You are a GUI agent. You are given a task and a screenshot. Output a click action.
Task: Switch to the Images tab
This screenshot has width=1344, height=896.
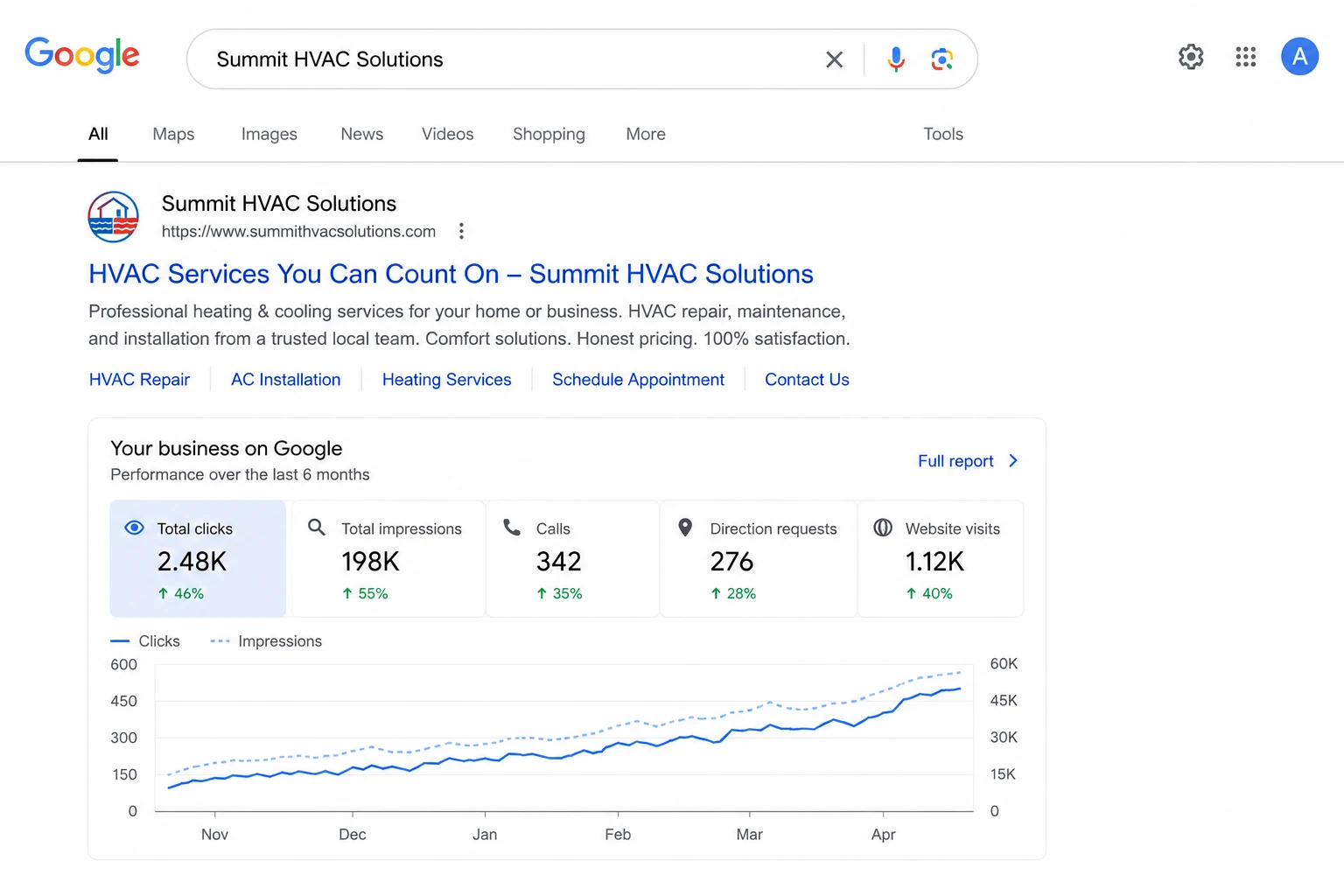[x=269, y=134]
